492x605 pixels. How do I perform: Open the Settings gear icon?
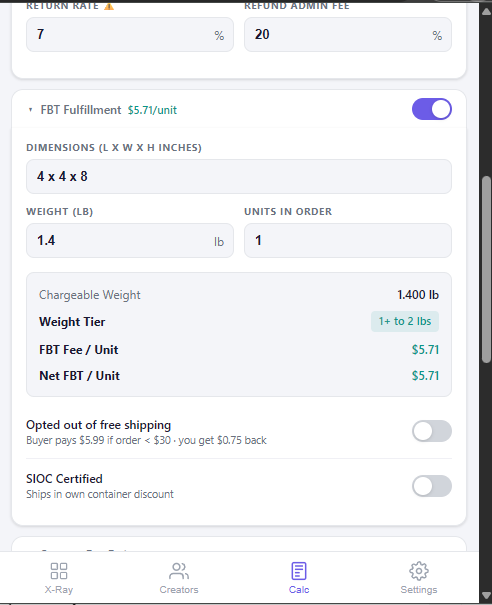click(x=419, y=571)
